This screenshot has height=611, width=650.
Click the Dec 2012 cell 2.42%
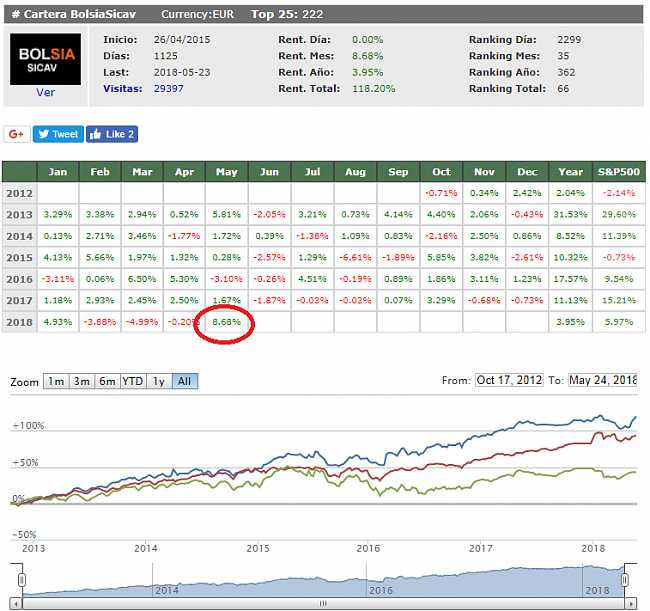pos(527,193)
